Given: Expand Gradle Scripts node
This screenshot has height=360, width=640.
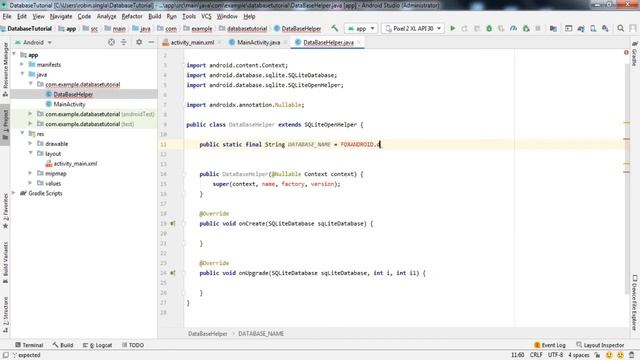Looking at the screenshot, I should point(14,193).
